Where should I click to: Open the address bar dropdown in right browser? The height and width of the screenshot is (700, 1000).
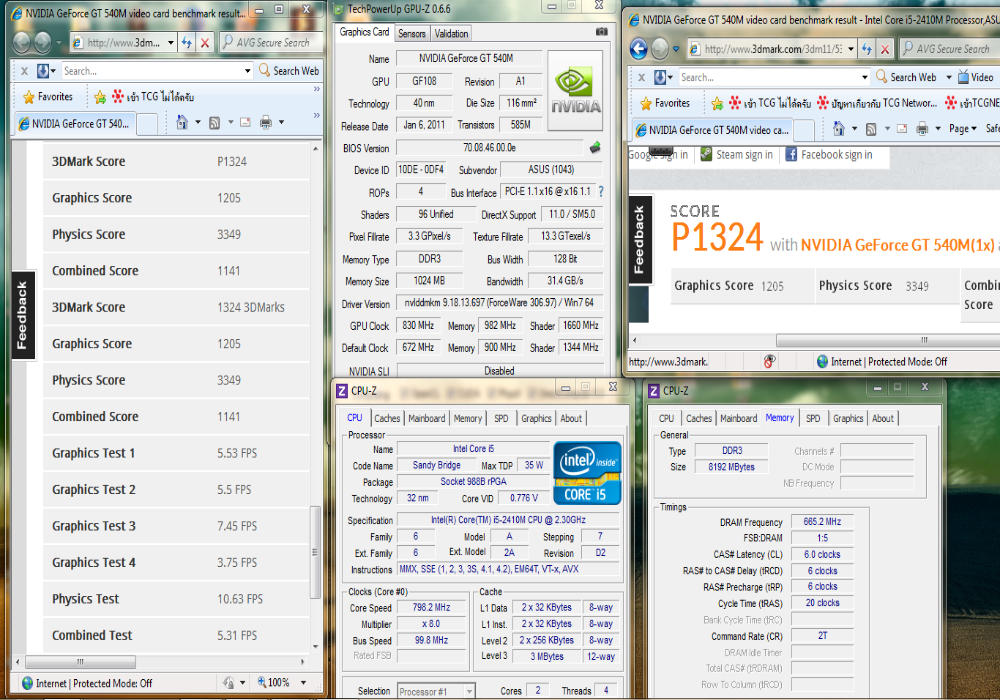[x=851, y=48]
